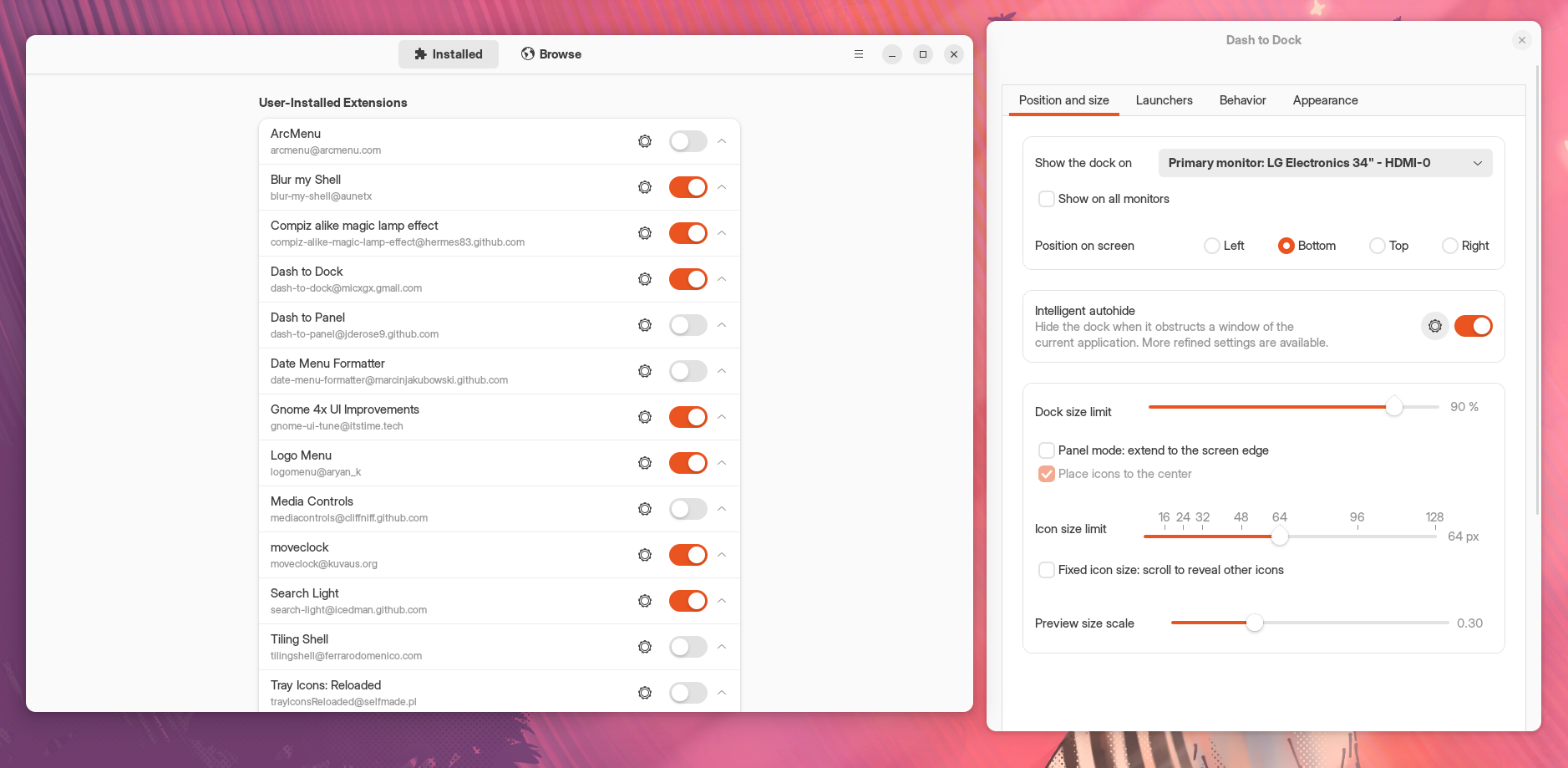This screenshot has width=1568, height=768.
Task: Switch to the Browse tab
Action: pyautogui.click(x=551, y=54)
